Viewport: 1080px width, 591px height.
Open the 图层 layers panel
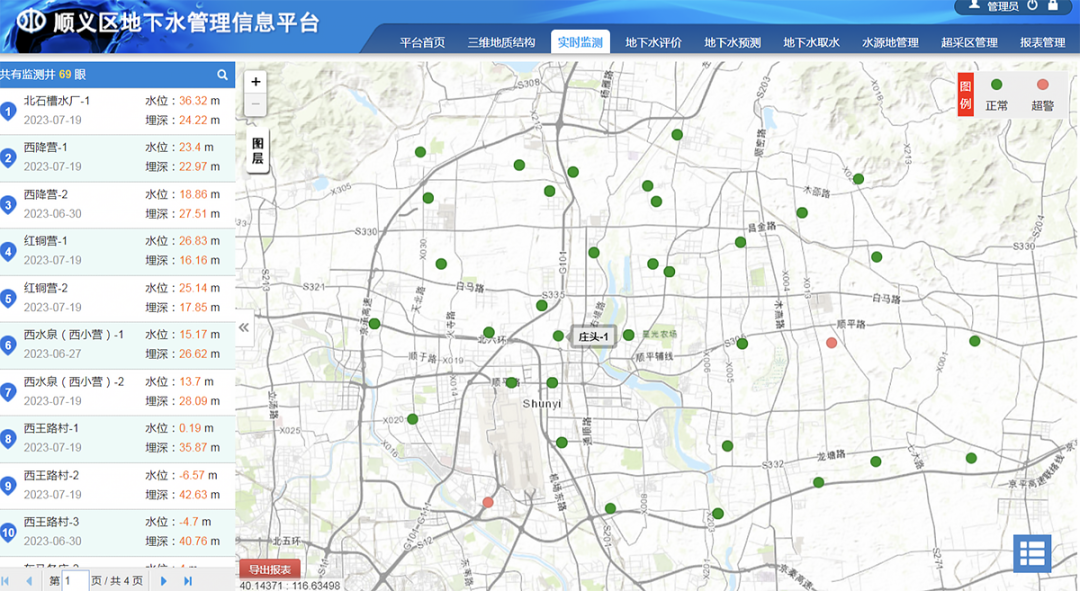pos(257,151)
